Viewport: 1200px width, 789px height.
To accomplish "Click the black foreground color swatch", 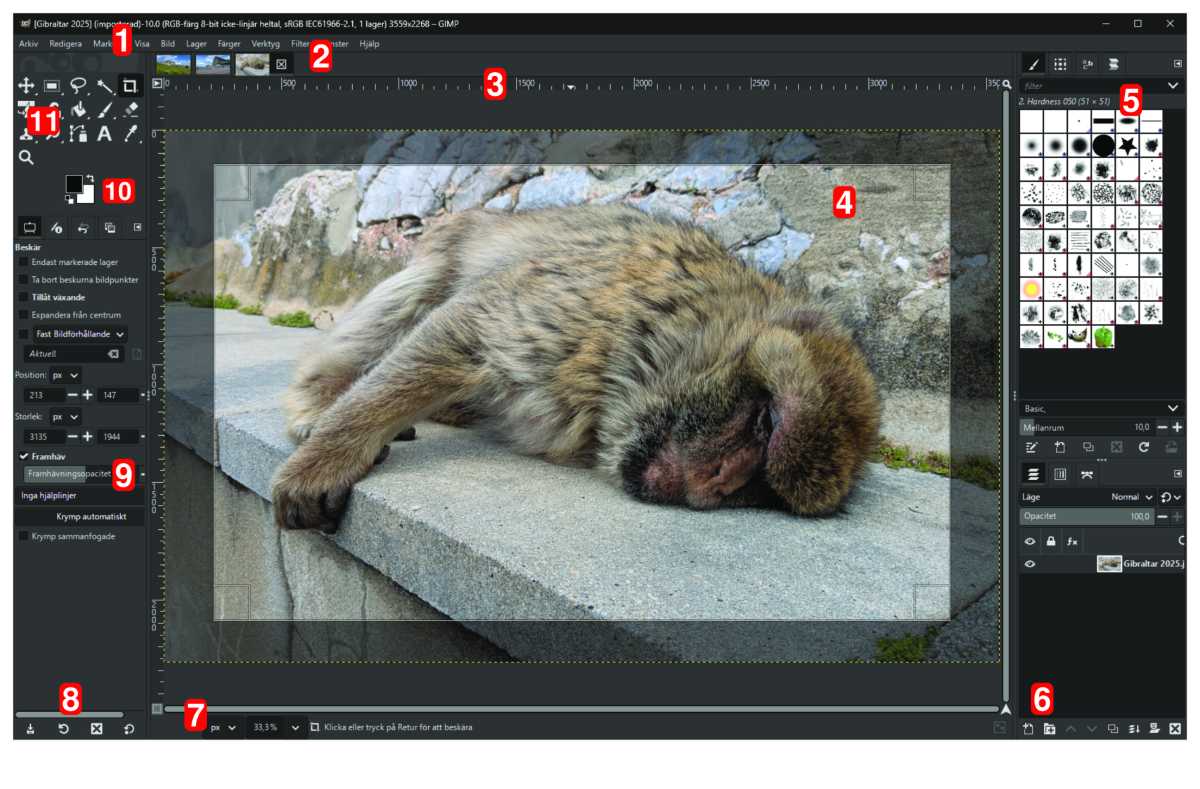I will [75, 184].
